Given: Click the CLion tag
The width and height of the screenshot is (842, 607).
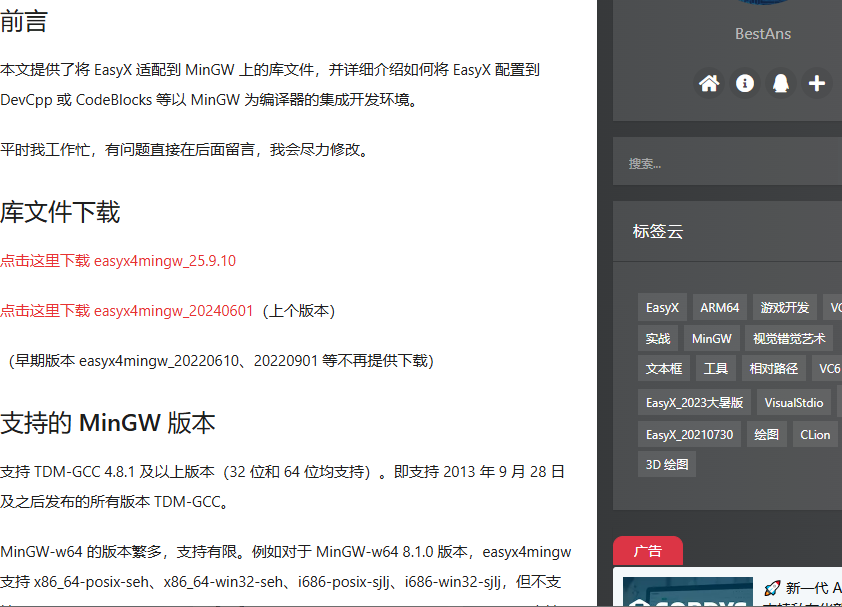Looking at the screenshot, I should click(816, 434).
